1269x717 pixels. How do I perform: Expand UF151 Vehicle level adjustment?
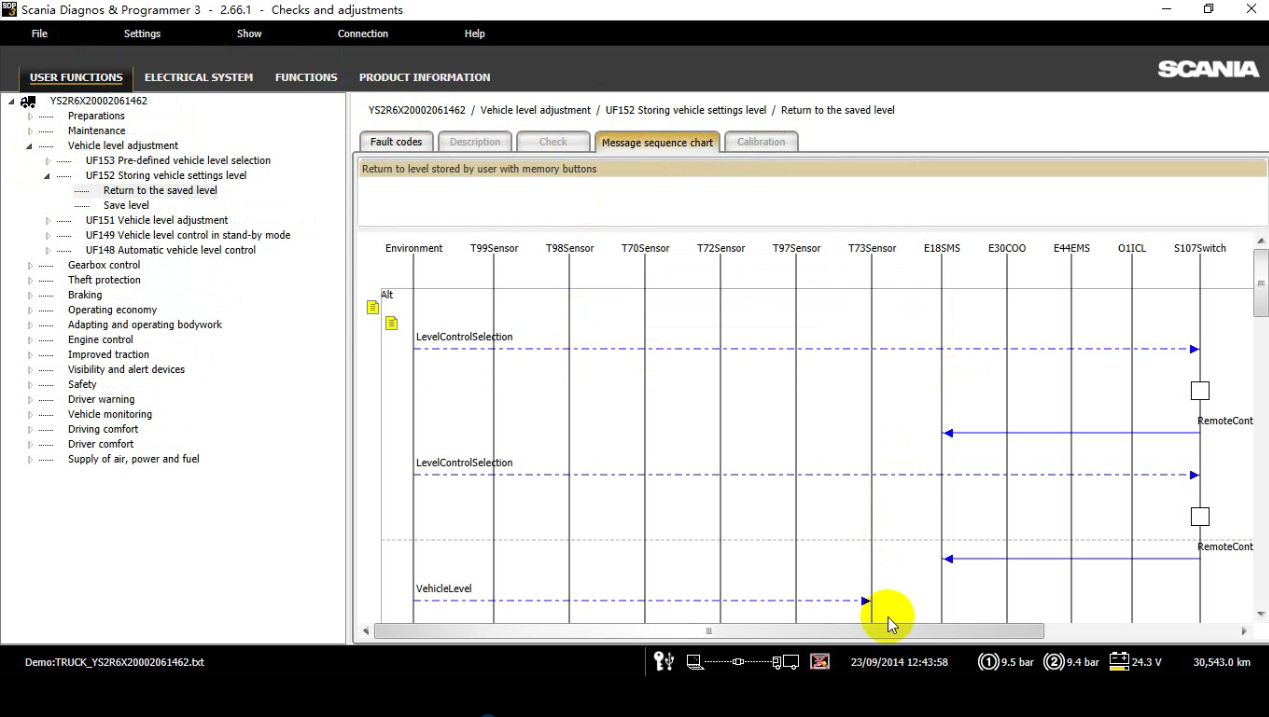(48, 221)
